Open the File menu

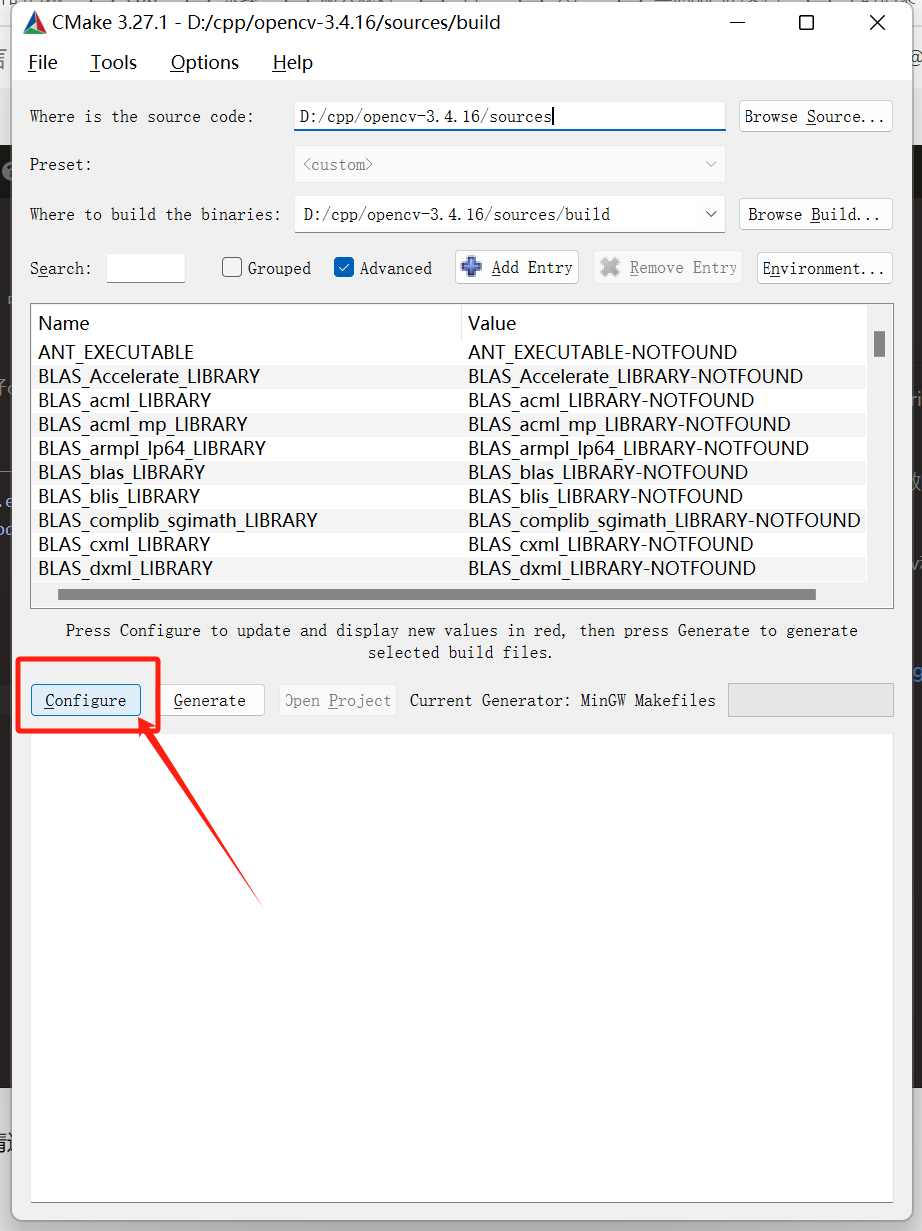(x=43, y=62)
